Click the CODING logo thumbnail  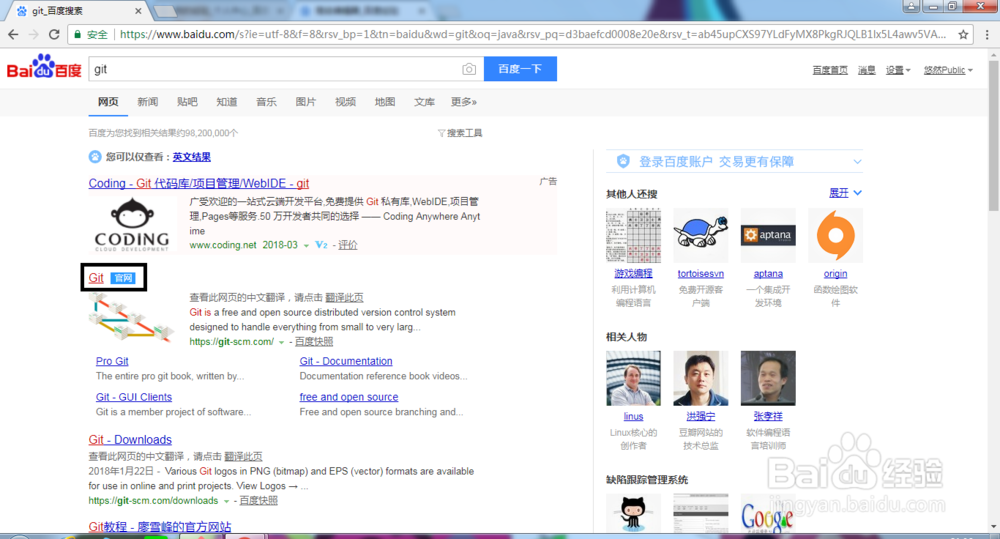pos(132,225)
